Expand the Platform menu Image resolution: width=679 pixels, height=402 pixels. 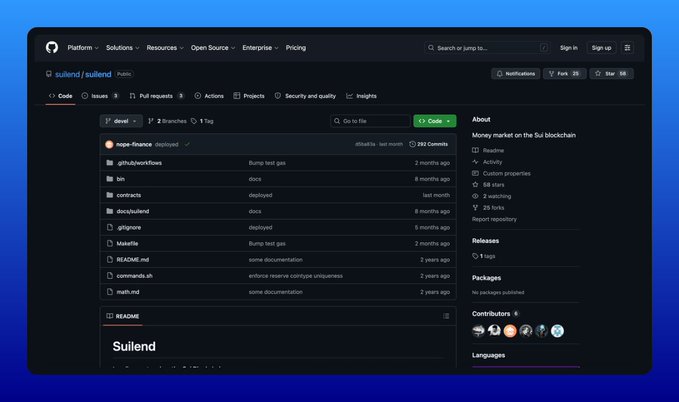pyautogui.click(x=82, y=47)
